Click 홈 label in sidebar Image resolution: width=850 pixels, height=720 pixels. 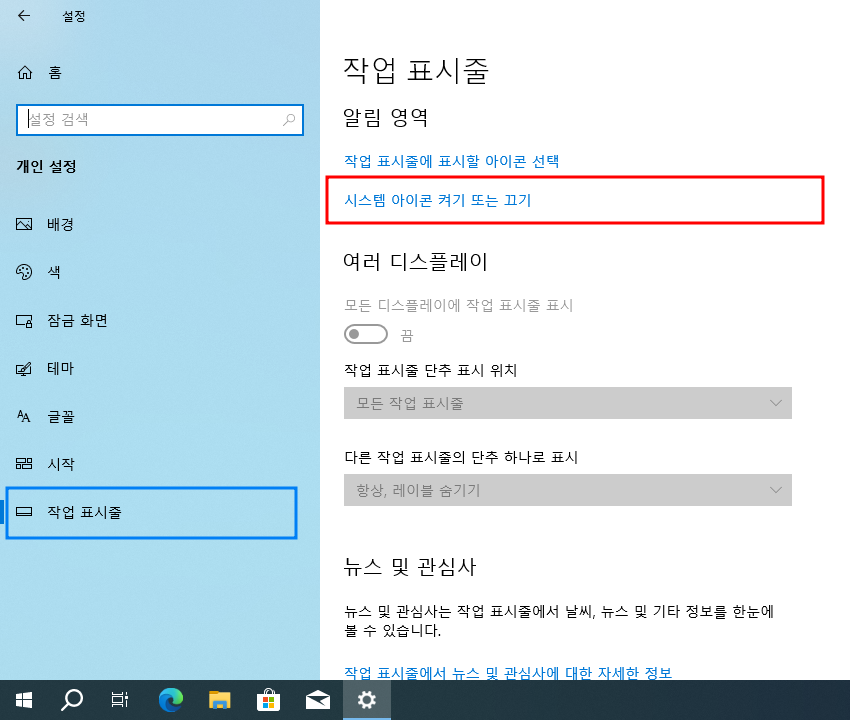(x=55, y=73)
